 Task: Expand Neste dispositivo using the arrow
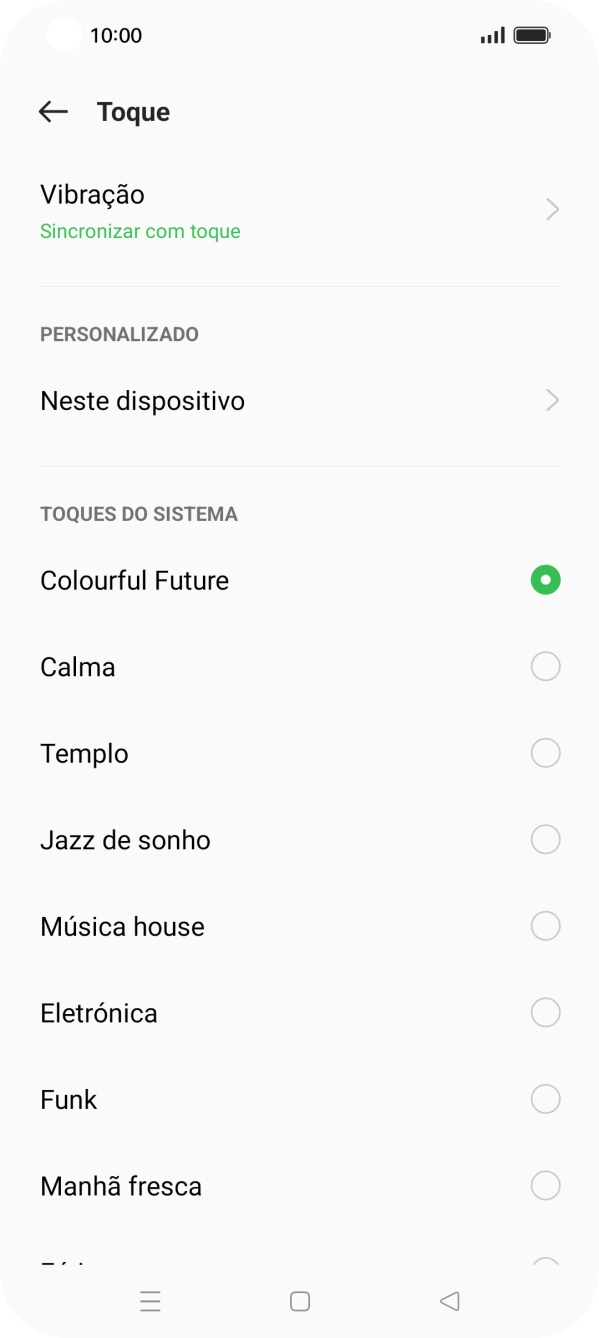pyautogui.click(x=552, y=400)
